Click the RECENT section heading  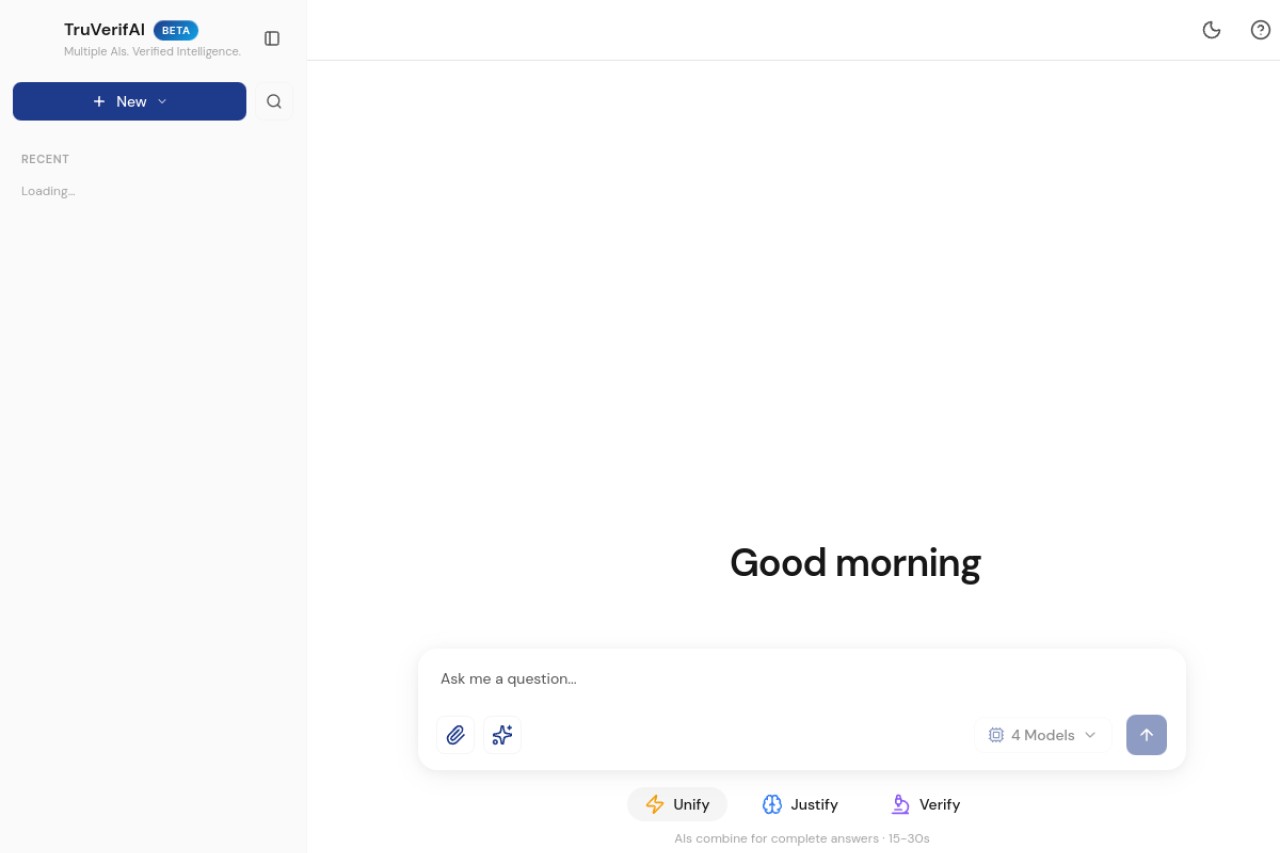[45, 159]
